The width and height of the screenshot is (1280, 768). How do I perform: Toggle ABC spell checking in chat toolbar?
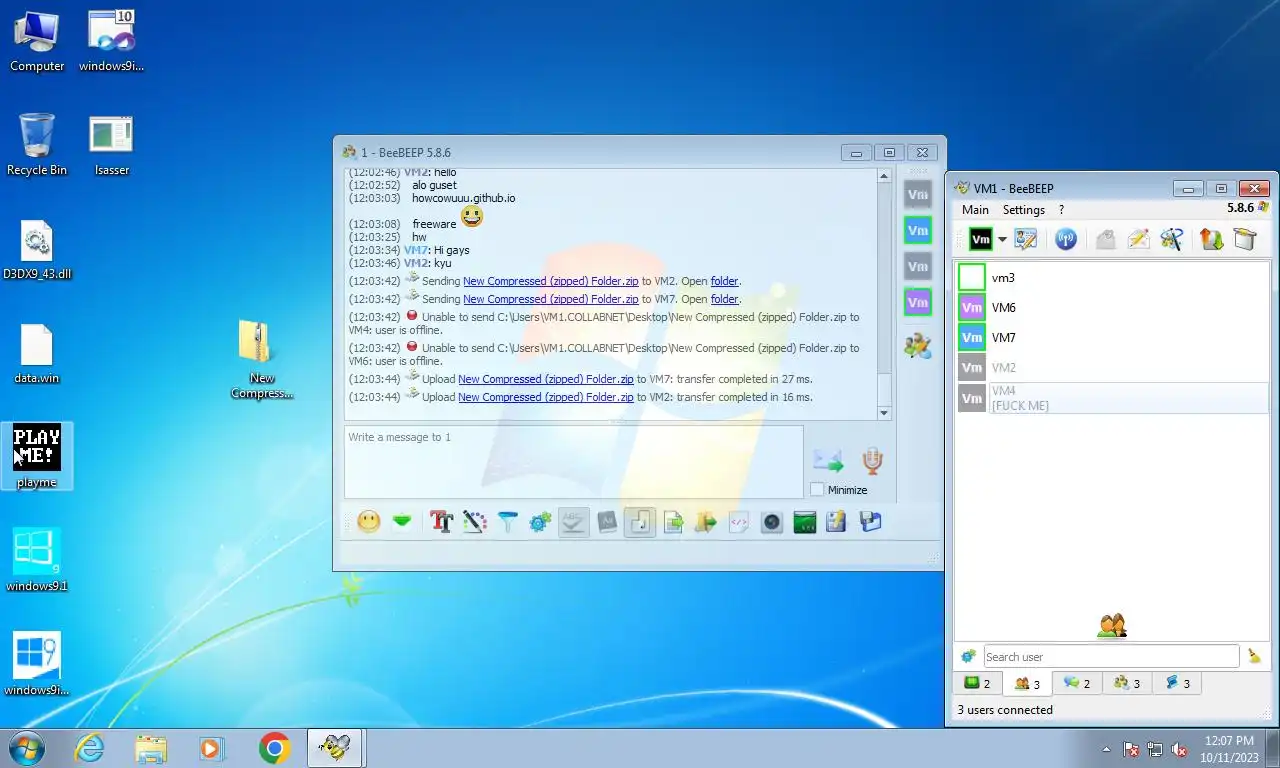point(574,522)
